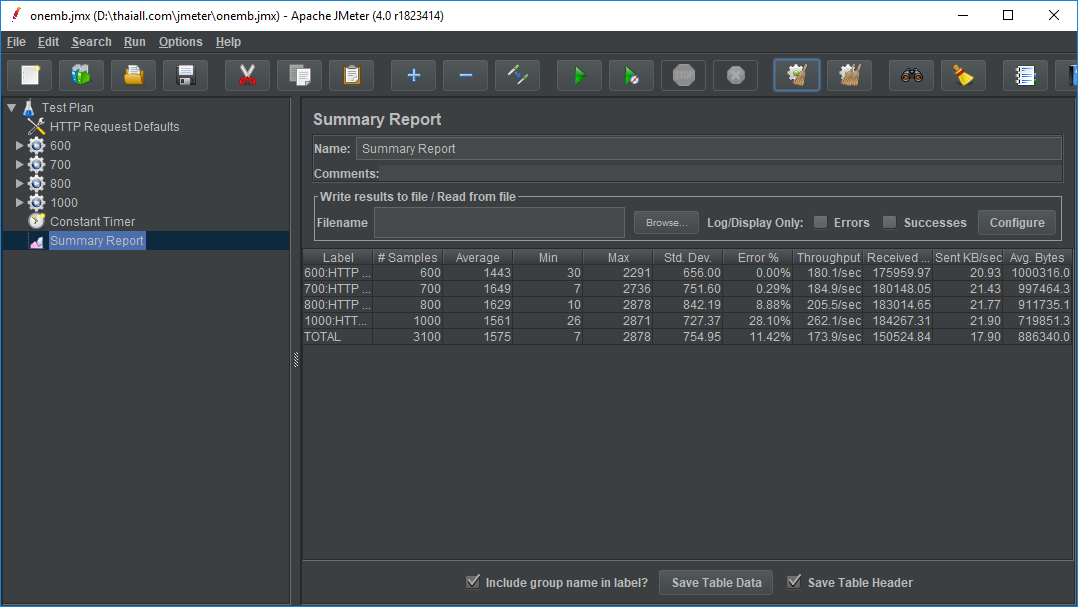
Task: Click the Search binoculars icon
Action: pyautogui.click(x=911, y=75)
